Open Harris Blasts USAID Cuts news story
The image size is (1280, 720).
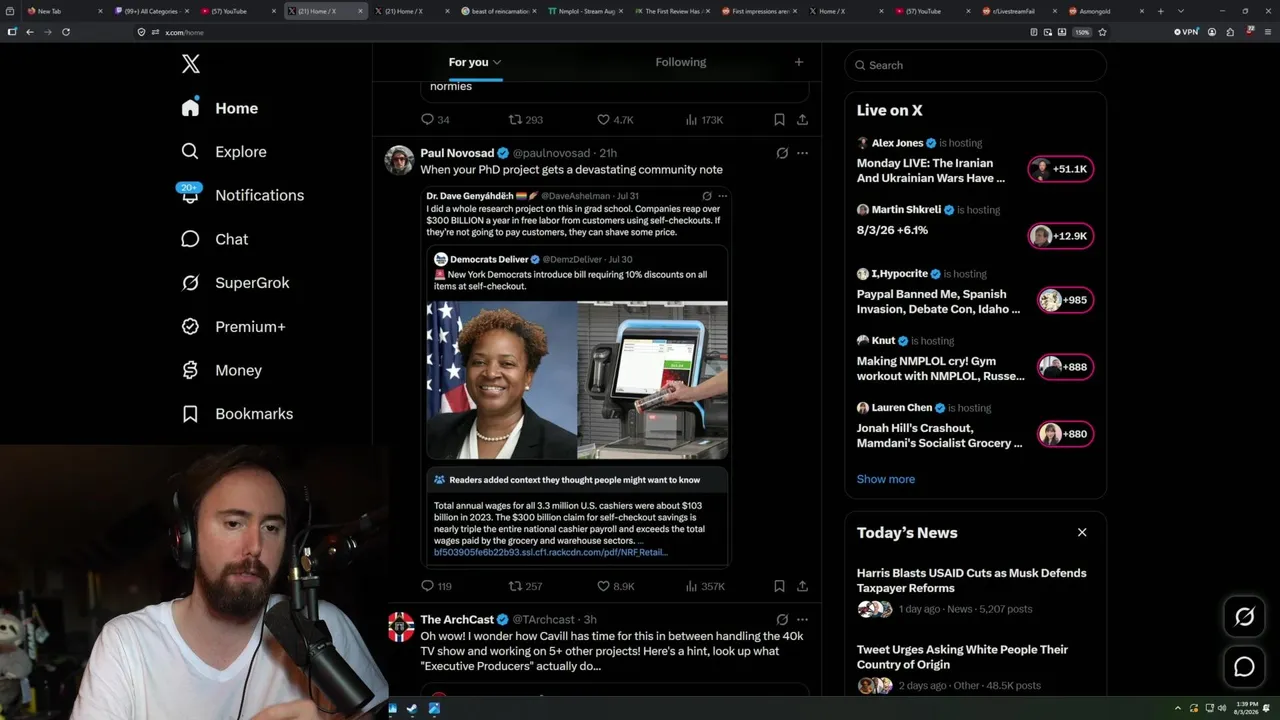[971, 580]
